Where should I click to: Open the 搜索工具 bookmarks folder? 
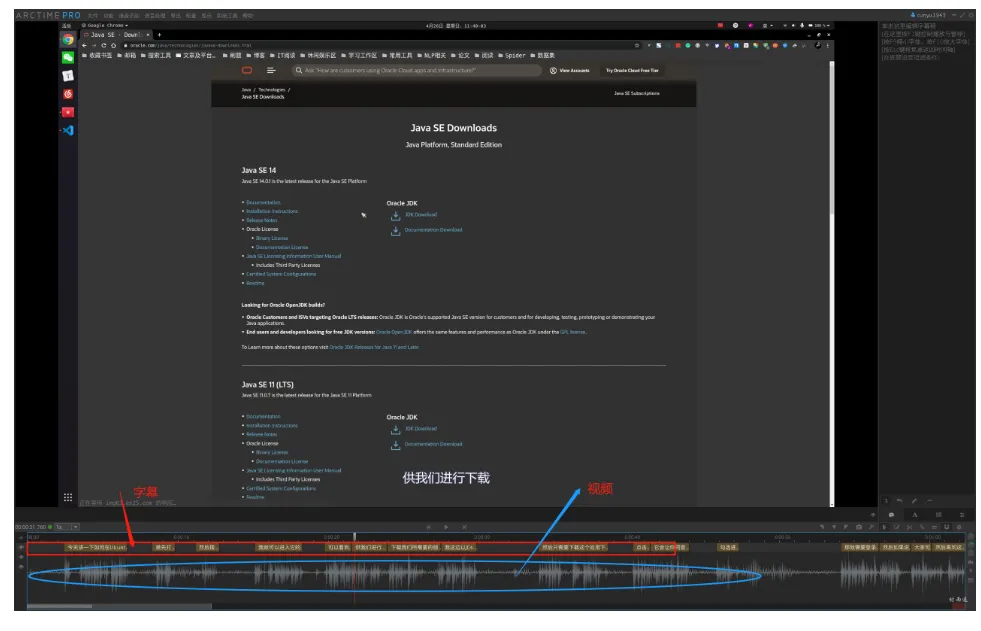tap(156, 55)
